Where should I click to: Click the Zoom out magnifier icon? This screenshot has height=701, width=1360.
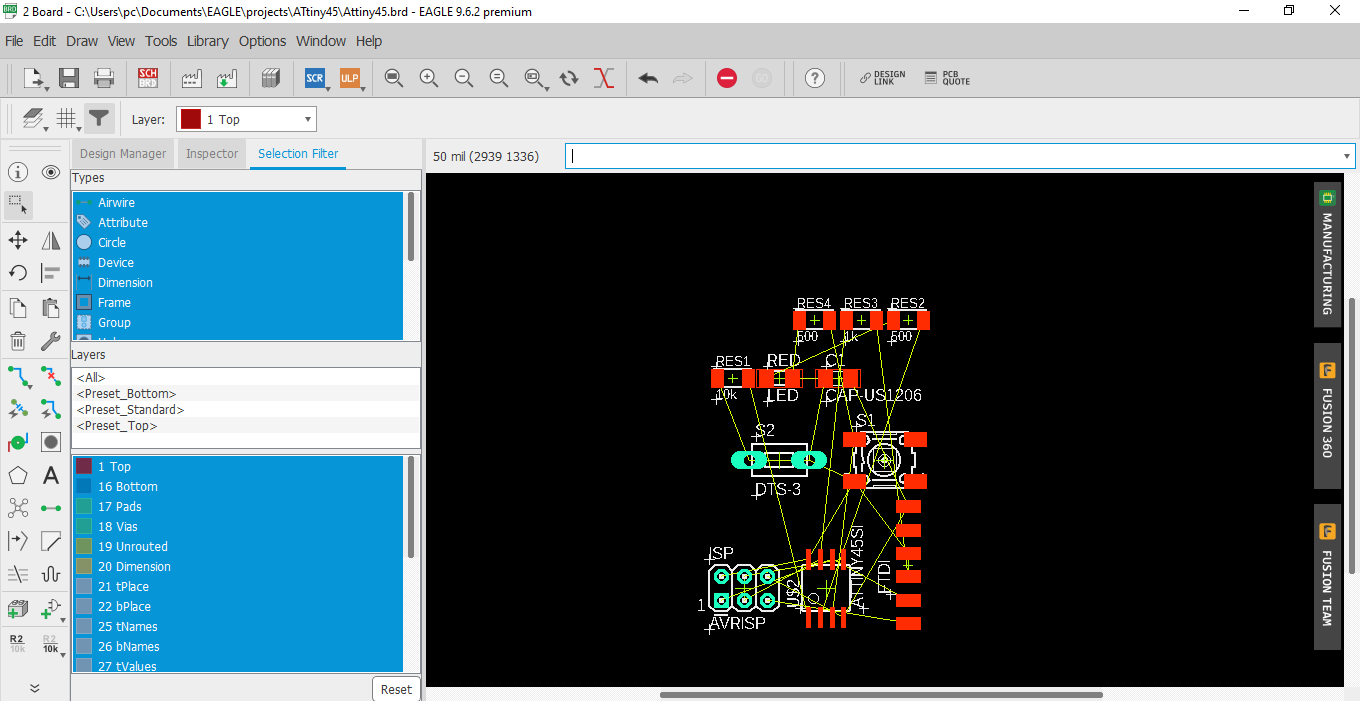[464, 78]
